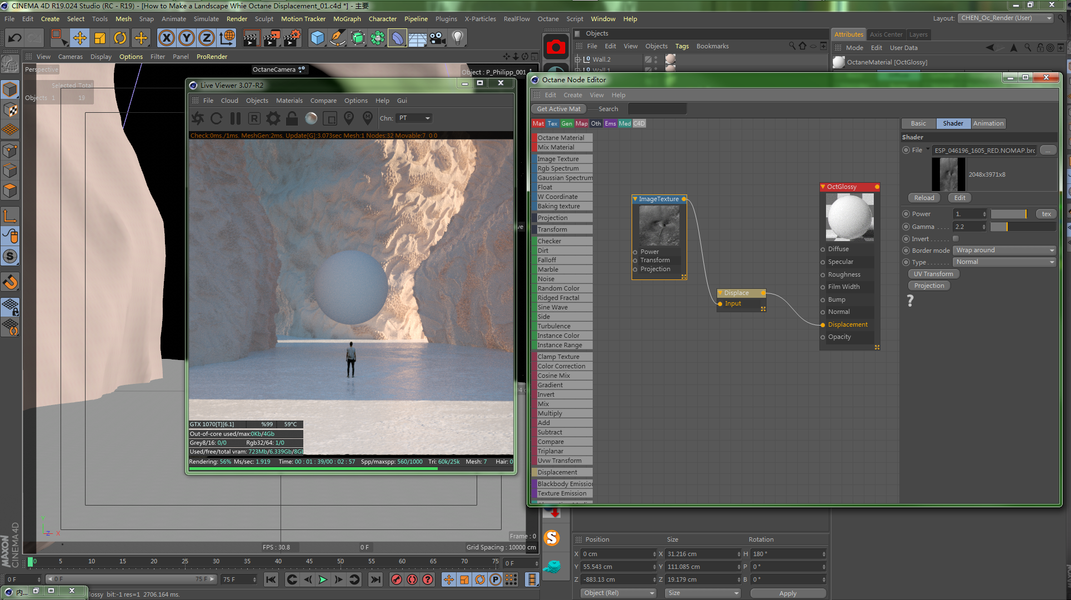Open Object (Rel) coordinate dropdown
The width and height of the screenshot is (1071, 600).
[617, 593]
